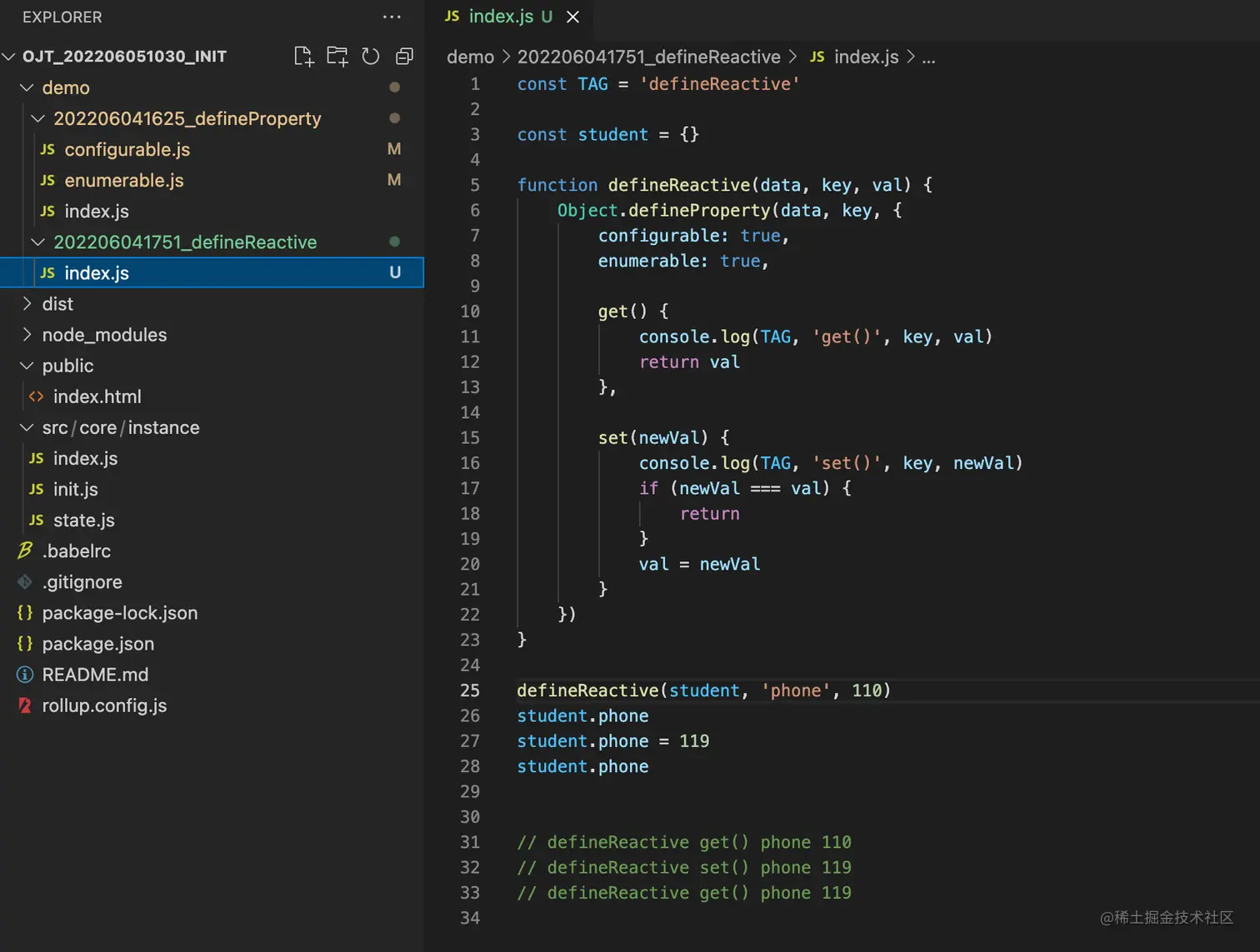
Task: Open index.js under defineProperty folder
Action: (97, 211)
